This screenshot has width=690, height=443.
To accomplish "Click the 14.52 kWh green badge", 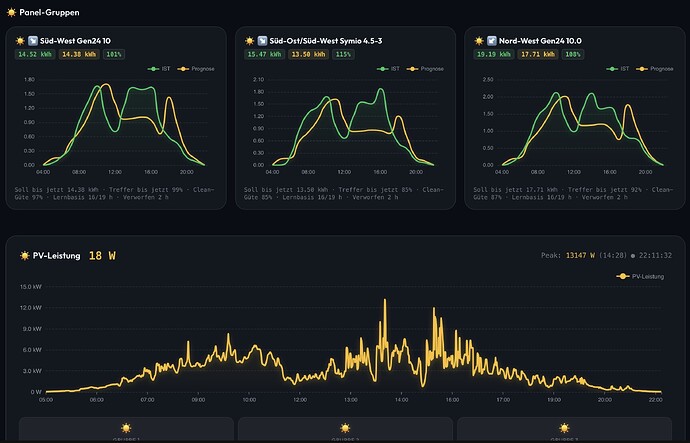I will pyautogui.click(x=35, y=55).
